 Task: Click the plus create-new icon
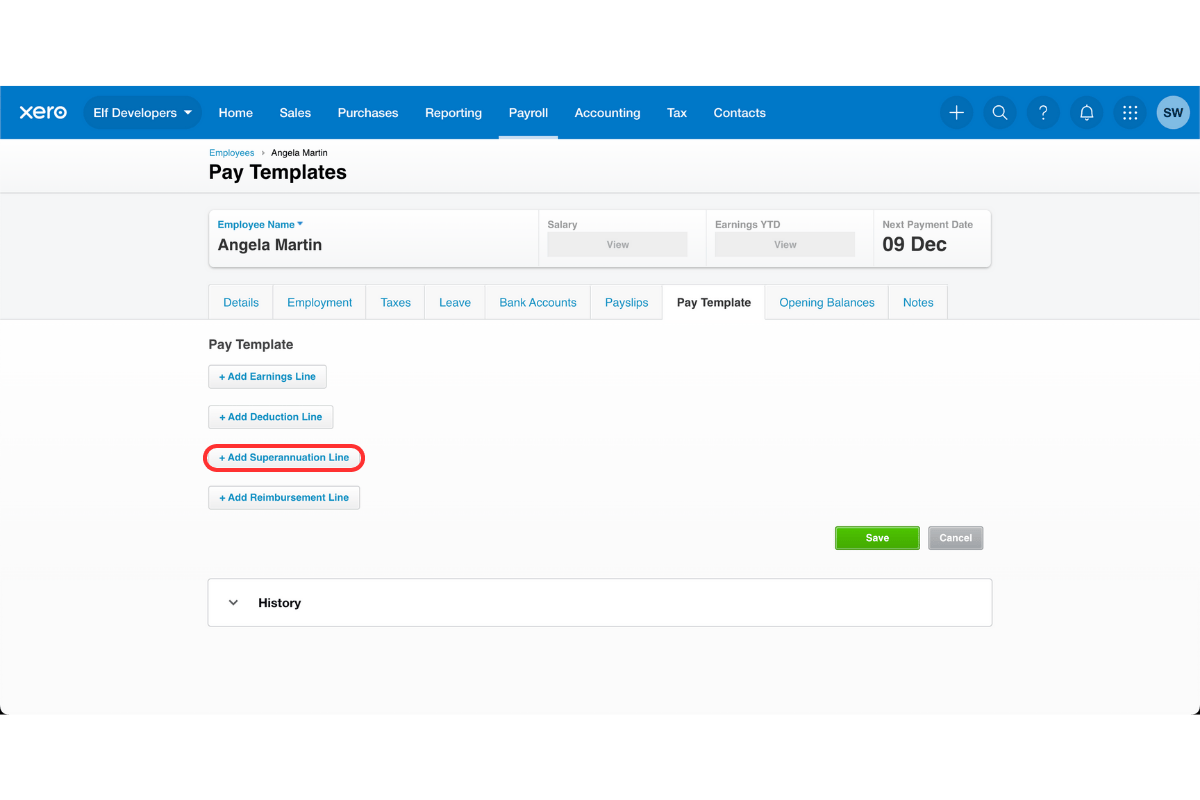coord(956,112)
